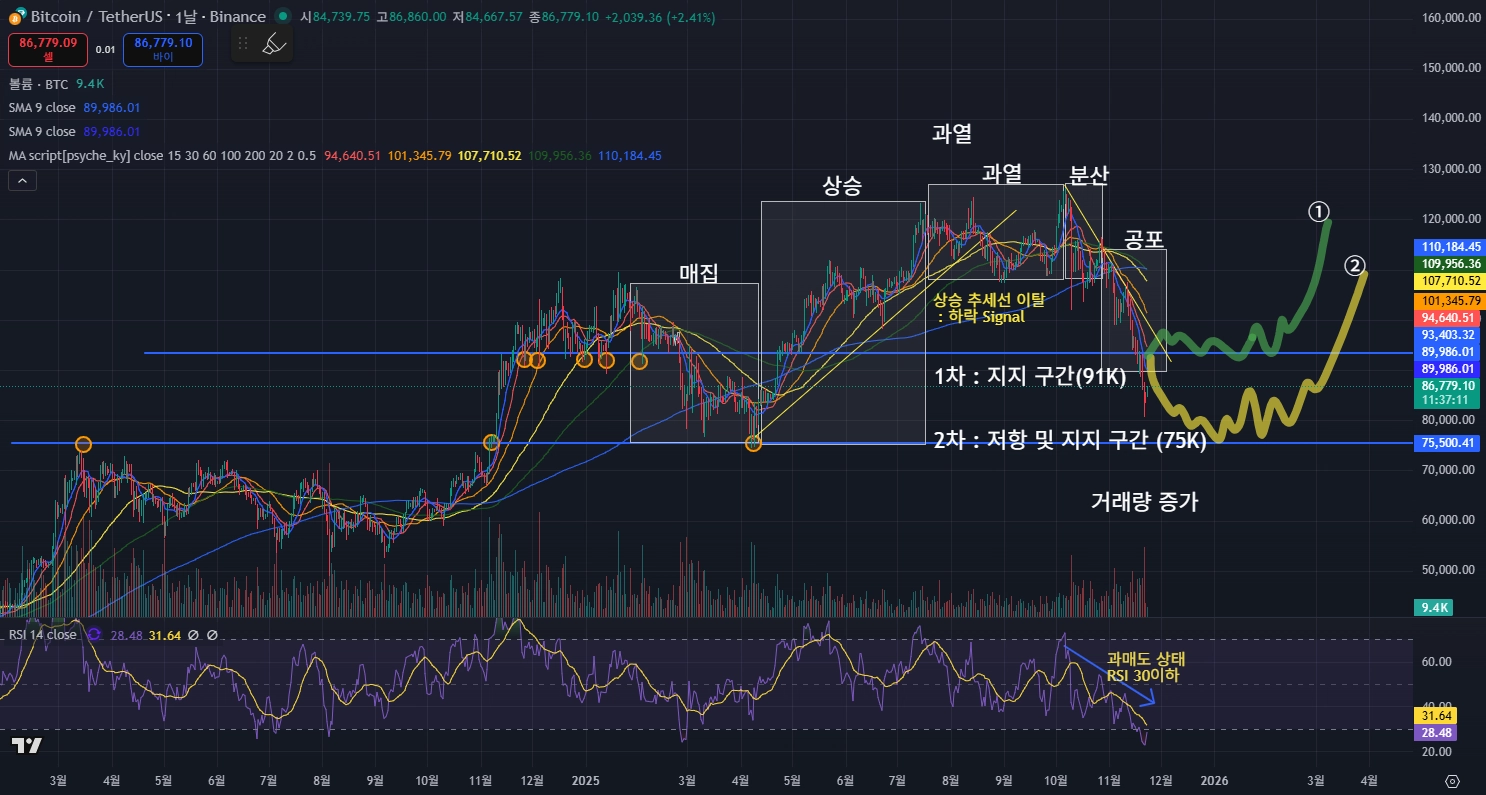
Task: Click the 101,345.79 value in MA legend
Action: coord(419,155)
